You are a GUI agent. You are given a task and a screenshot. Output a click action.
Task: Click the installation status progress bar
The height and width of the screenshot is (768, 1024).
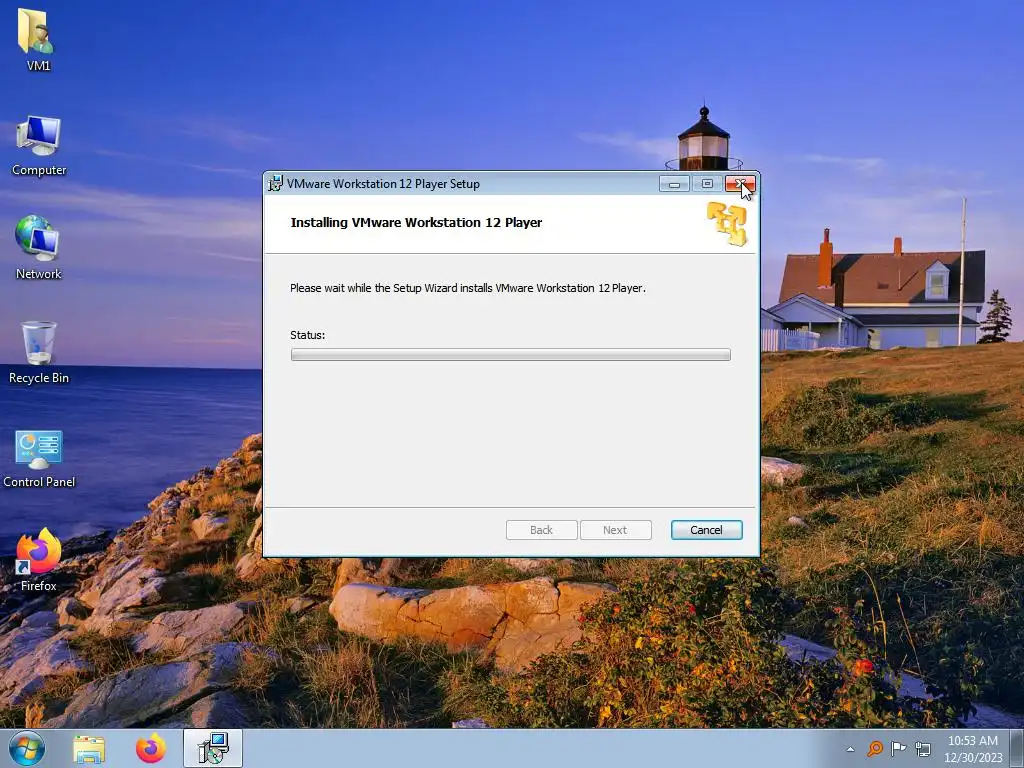pos(511,355)
